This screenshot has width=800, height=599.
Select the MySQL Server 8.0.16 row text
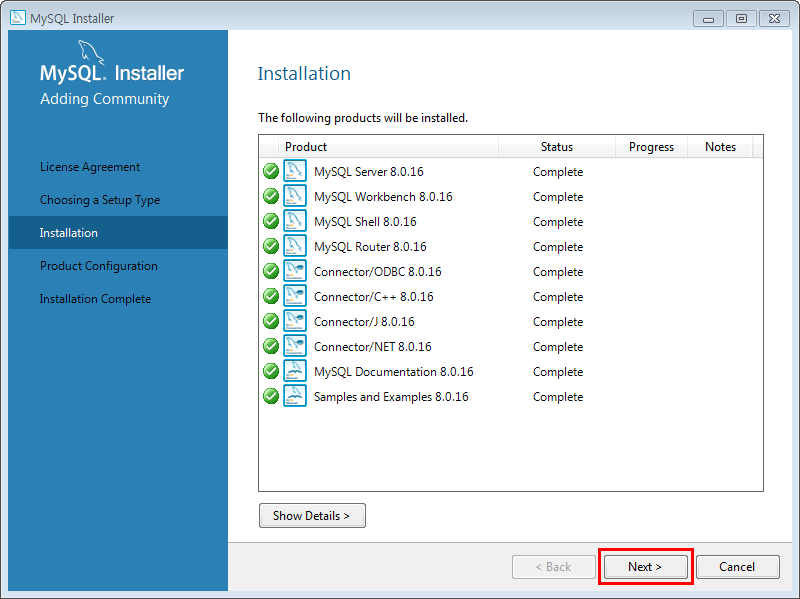(369, 172)
